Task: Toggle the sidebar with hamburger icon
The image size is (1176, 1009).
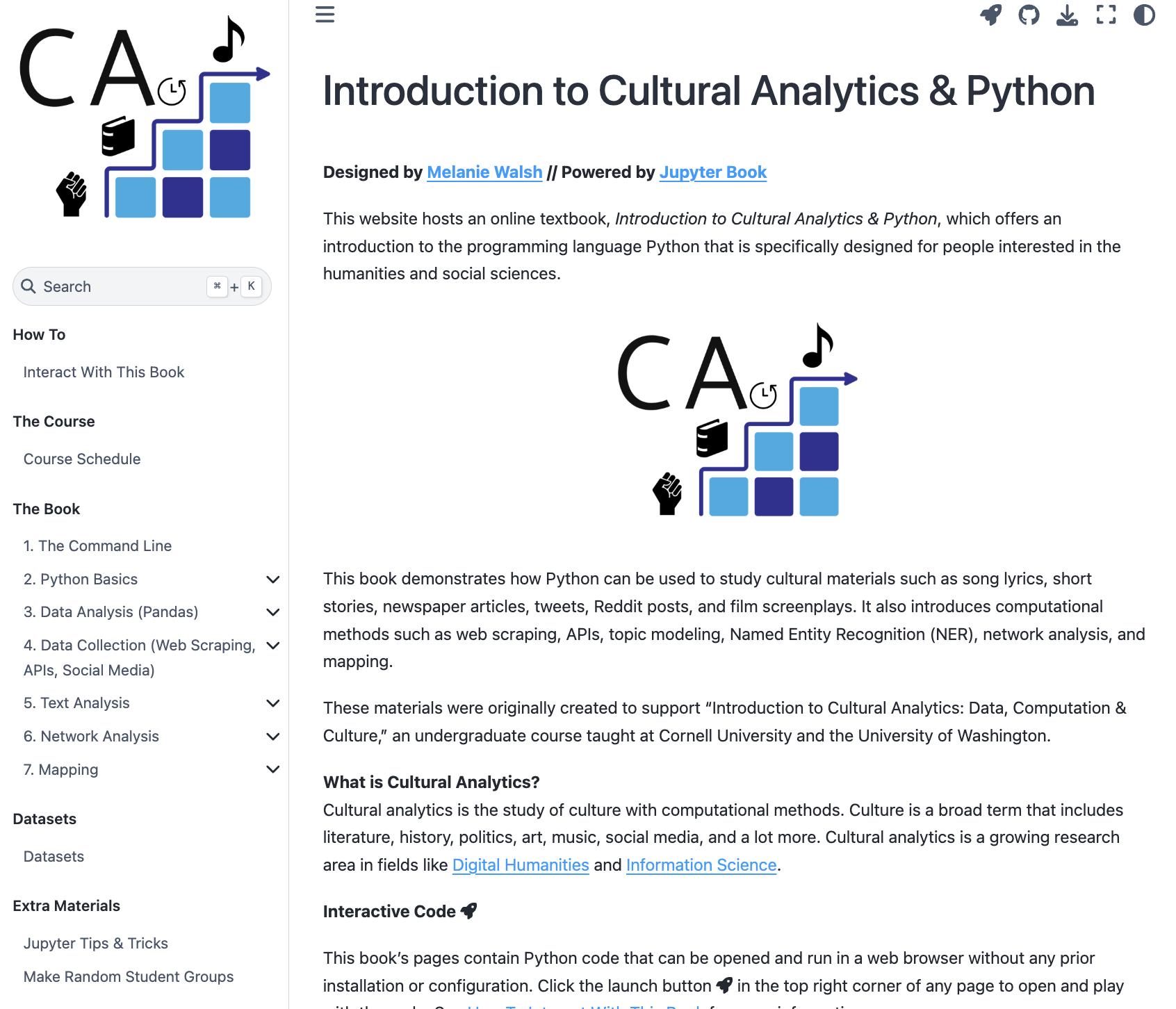Action: coord(325,15)
